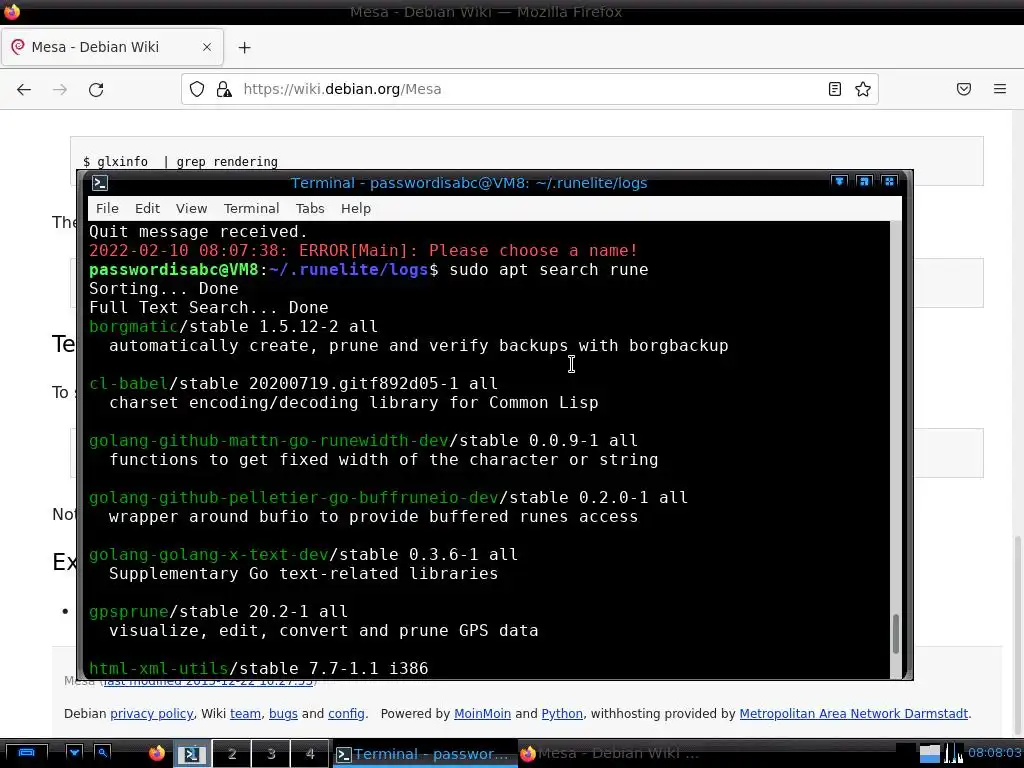Click the 'glxinfo | grep rendering' code
This screenshot has width=1024, height=768.
click(187, 162)
